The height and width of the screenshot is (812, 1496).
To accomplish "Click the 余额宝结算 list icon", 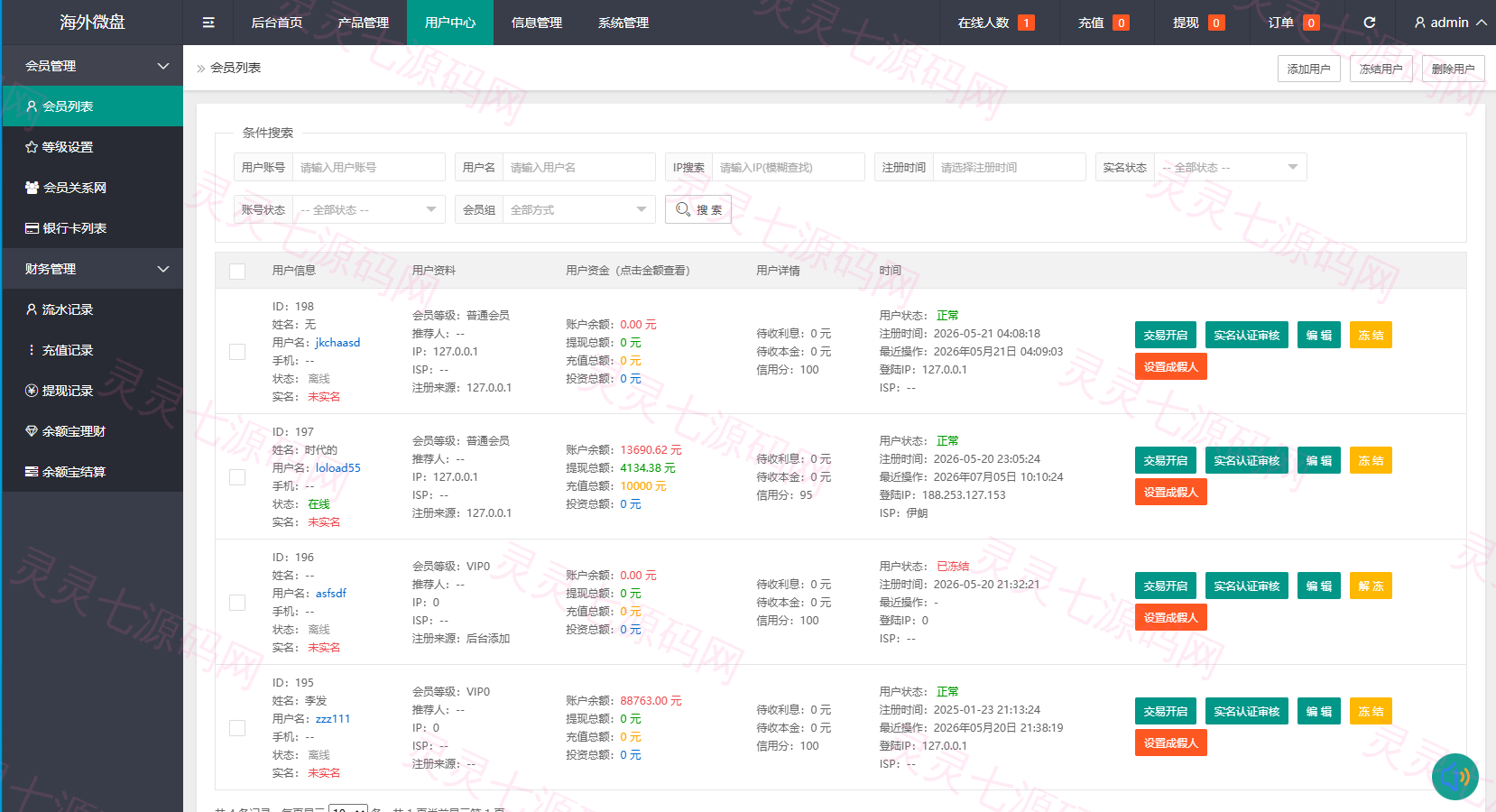I will tap(32, 472).
